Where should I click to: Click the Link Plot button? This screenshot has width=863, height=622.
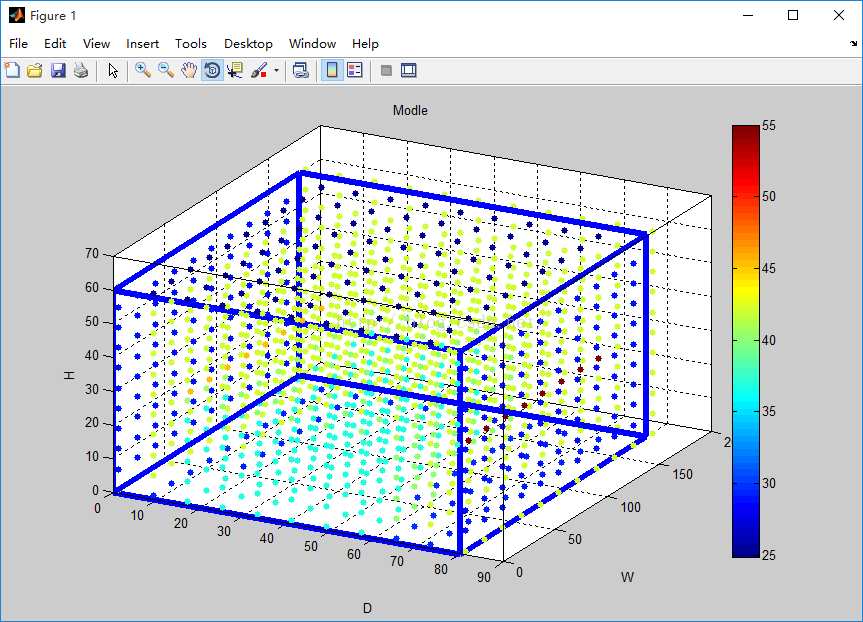click(300, 70)
